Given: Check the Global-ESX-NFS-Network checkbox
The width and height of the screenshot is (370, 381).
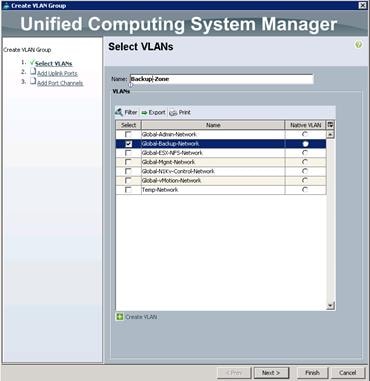Looking at the screenshot, I should pyautogui.click(x=128, y=153).
